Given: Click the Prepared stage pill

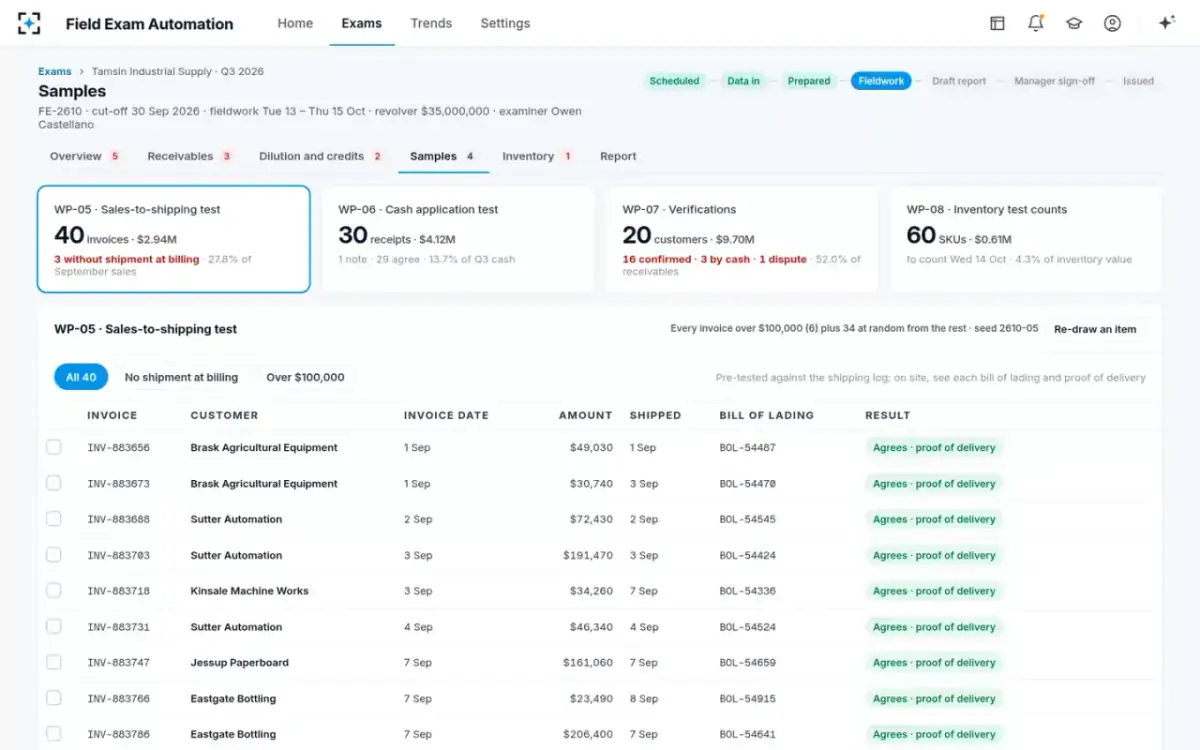Looking at the screenshot, I should pyautogui.click(x=809, y=81).
